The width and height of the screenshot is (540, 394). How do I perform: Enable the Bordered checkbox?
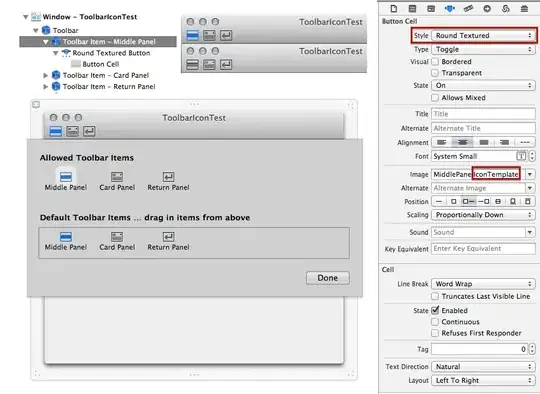click(435, 62)
